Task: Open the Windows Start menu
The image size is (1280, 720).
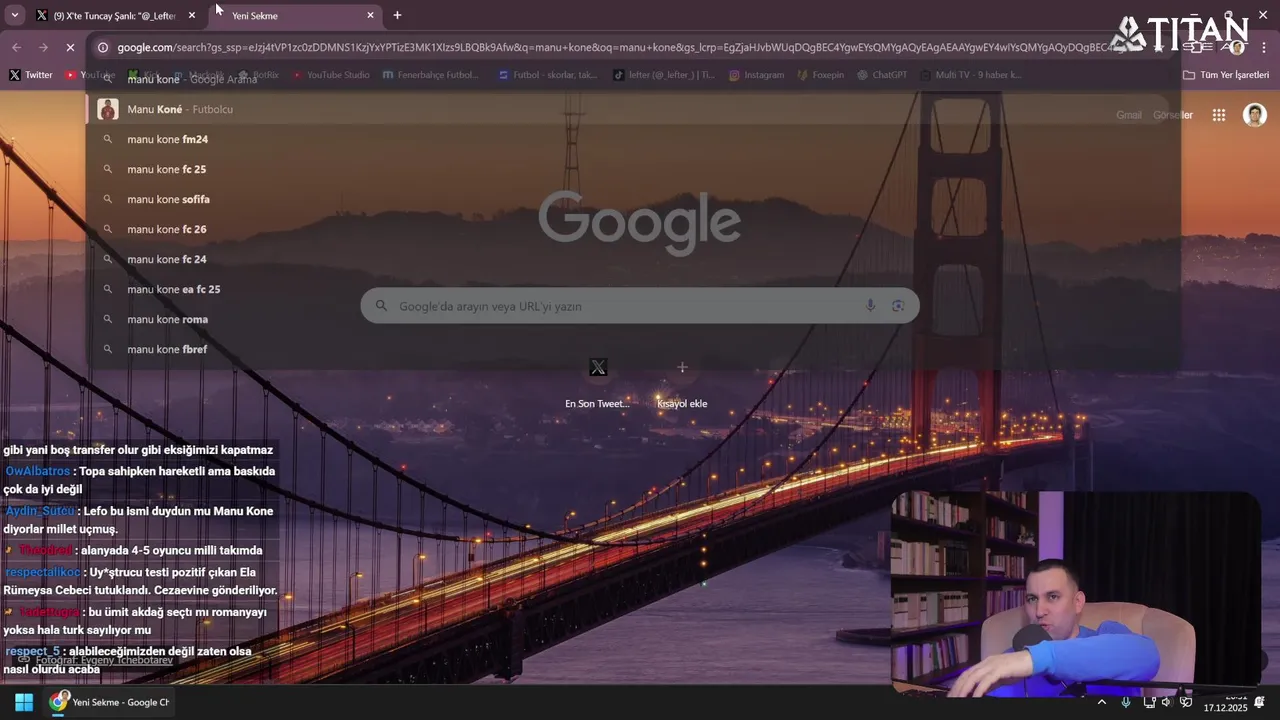Action: [24, 702]
